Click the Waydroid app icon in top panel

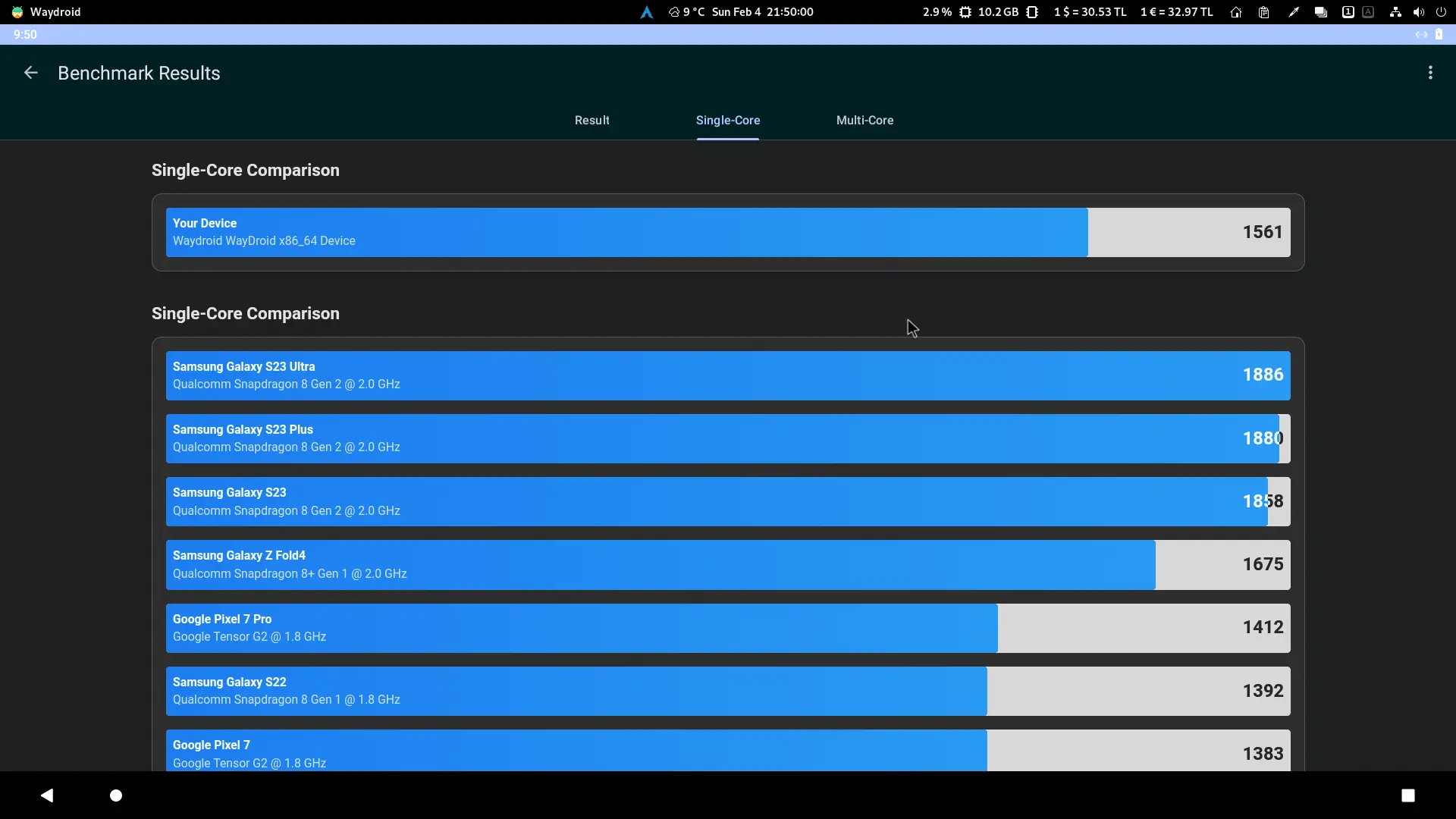coord(17,12)
